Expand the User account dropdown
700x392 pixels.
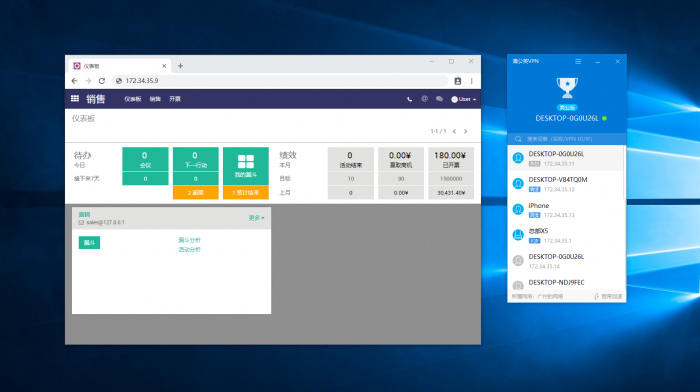(463, 99)
